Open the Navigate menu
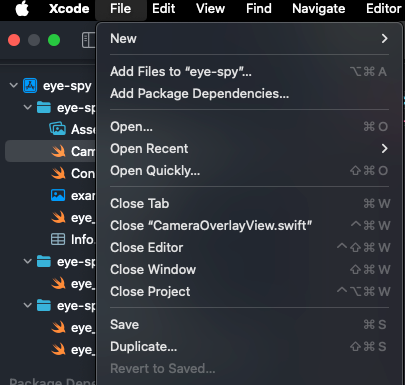The height and width of the screenshot is (385, 405). point(319,9)
